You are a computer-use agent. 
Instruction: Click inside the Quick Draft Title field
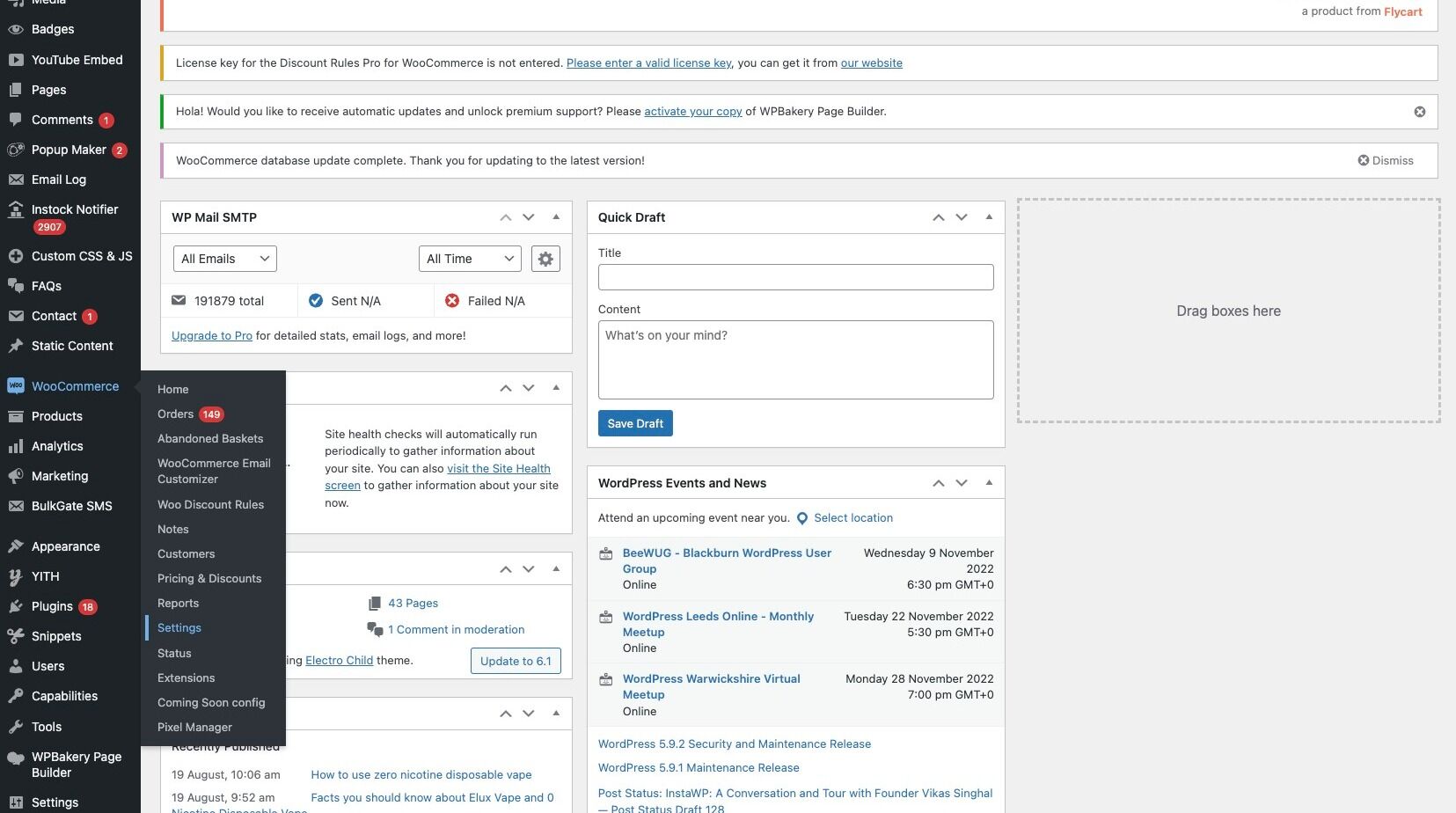794,277
